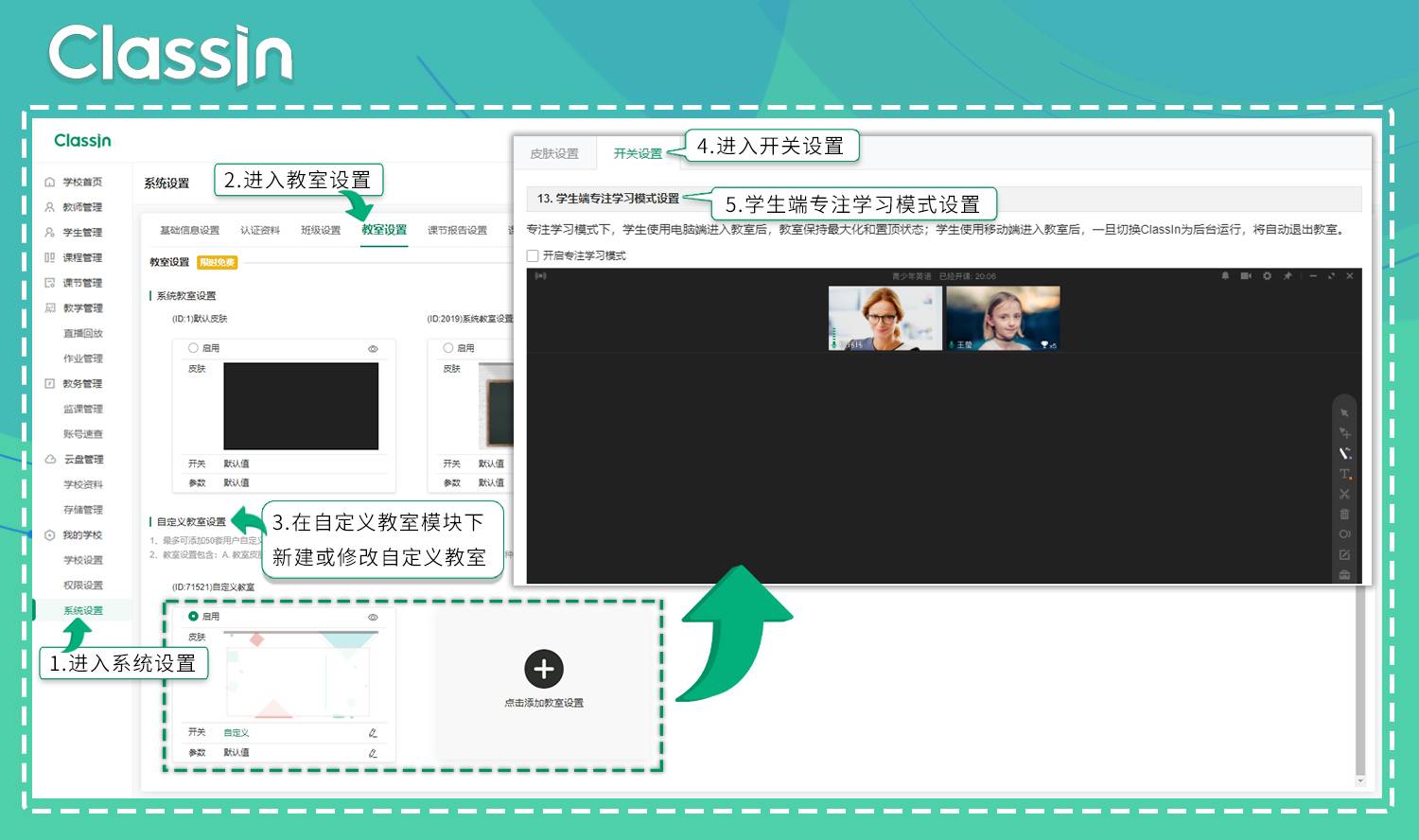The image size is (1419, 840).
Task: Select the pointer tool in classroom toolbar
Action: (x=1344, y=413)
